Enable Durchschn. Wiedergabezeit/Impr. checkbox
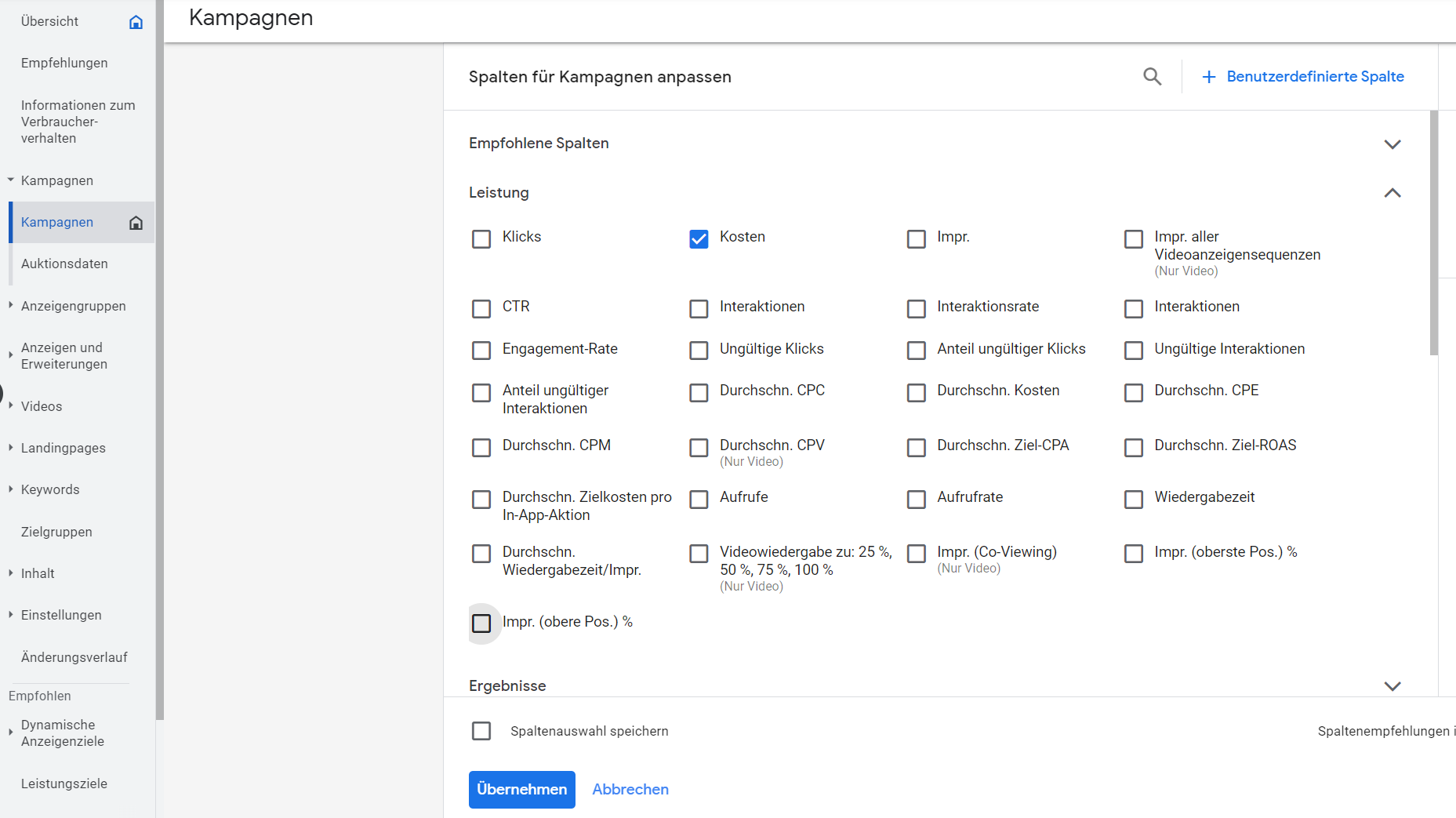 click(x=481, y=554)
